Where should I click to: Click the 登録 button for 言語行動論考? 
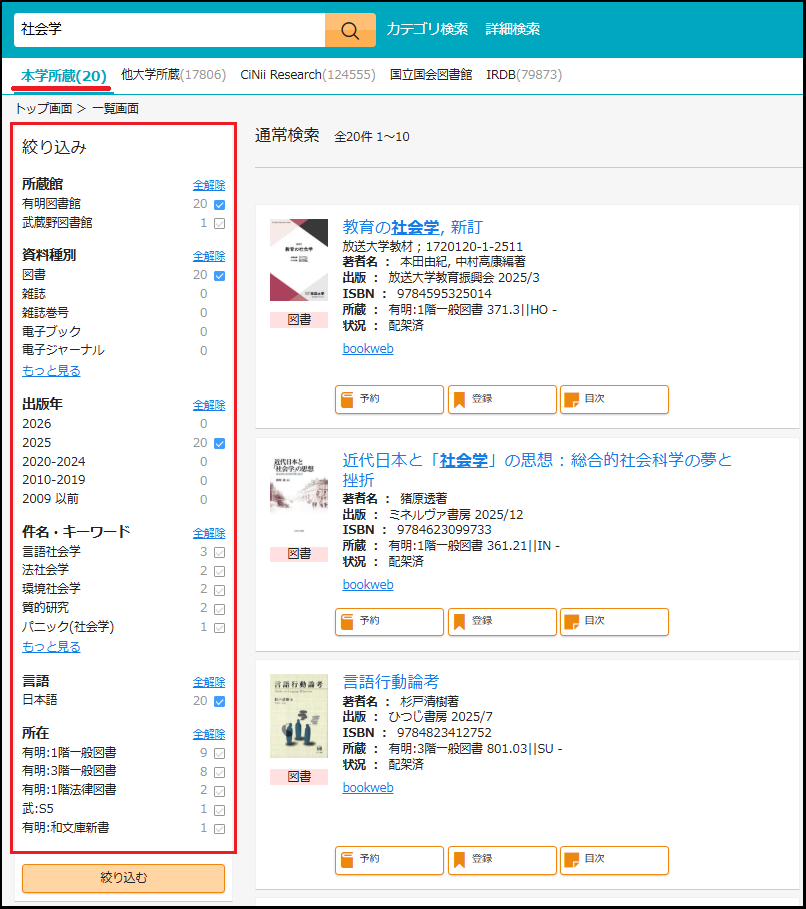click(x=502, y=860)
